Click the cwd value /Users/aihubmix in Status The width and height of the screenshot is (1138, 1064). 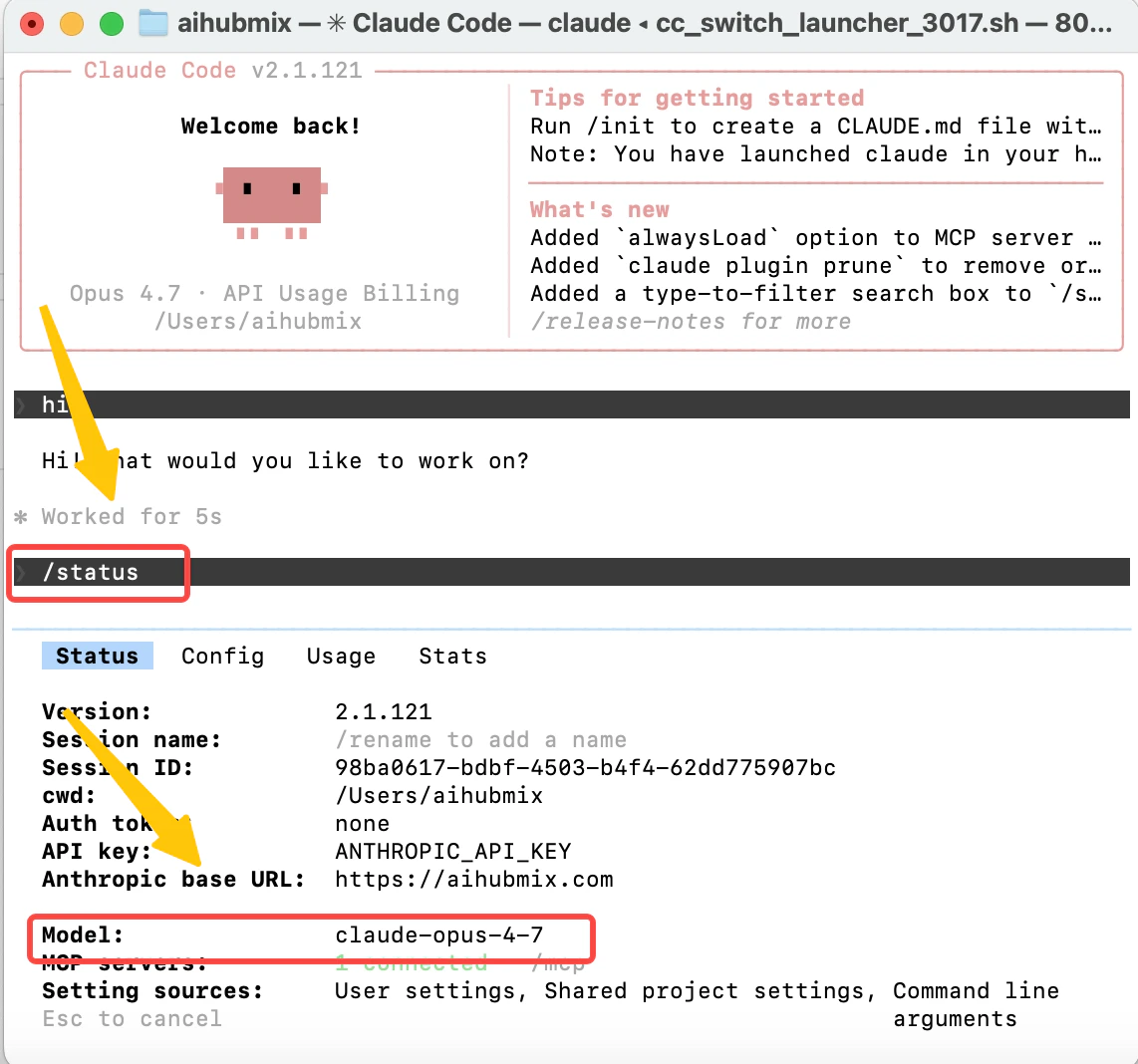point(438,795)
